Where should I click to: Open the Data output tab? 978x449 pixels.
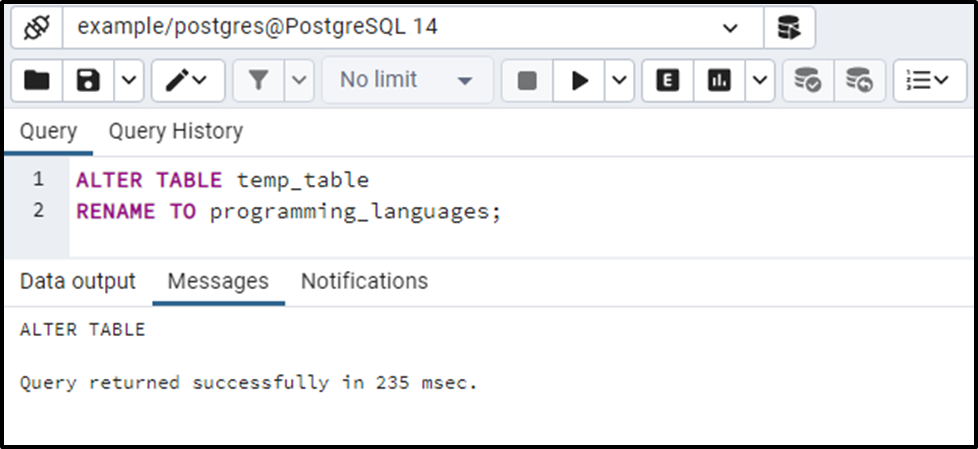(x=78, y=281)
